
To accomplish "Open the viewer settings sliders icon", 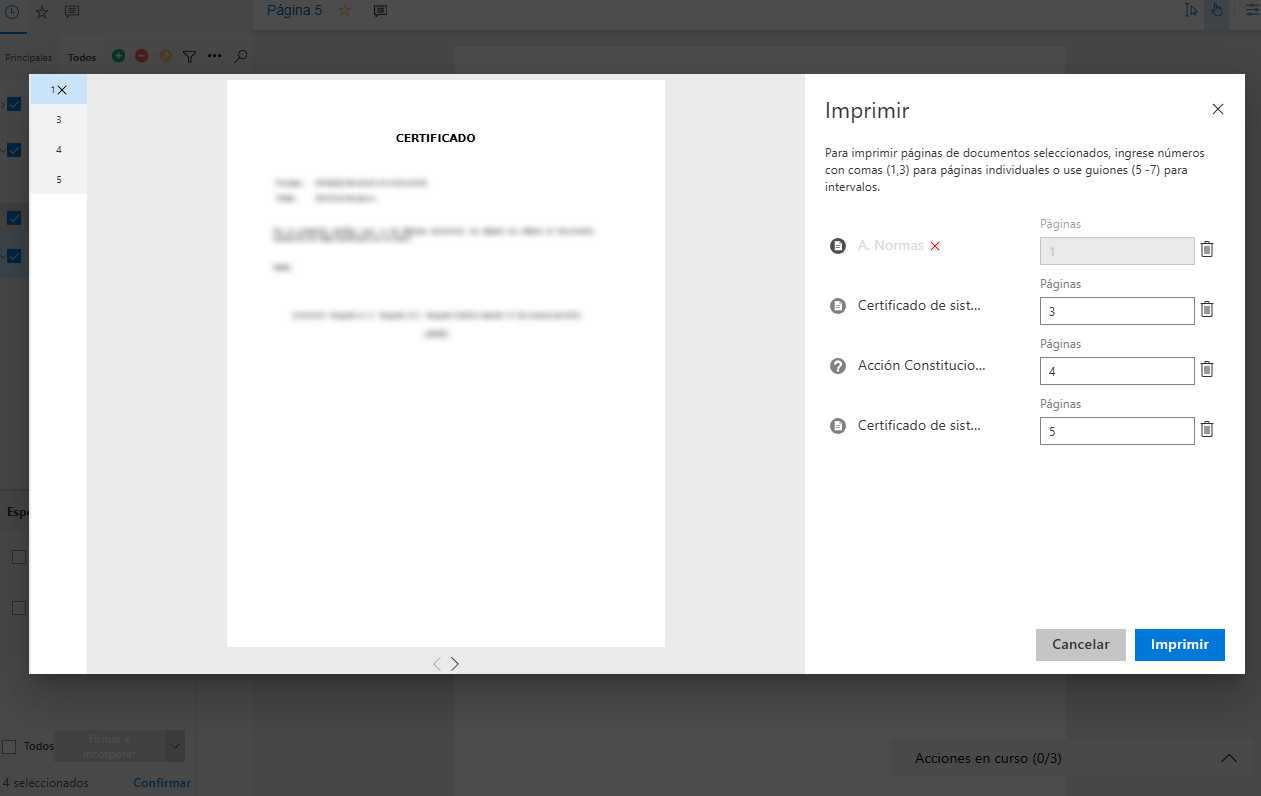I will click(1251, 11).
